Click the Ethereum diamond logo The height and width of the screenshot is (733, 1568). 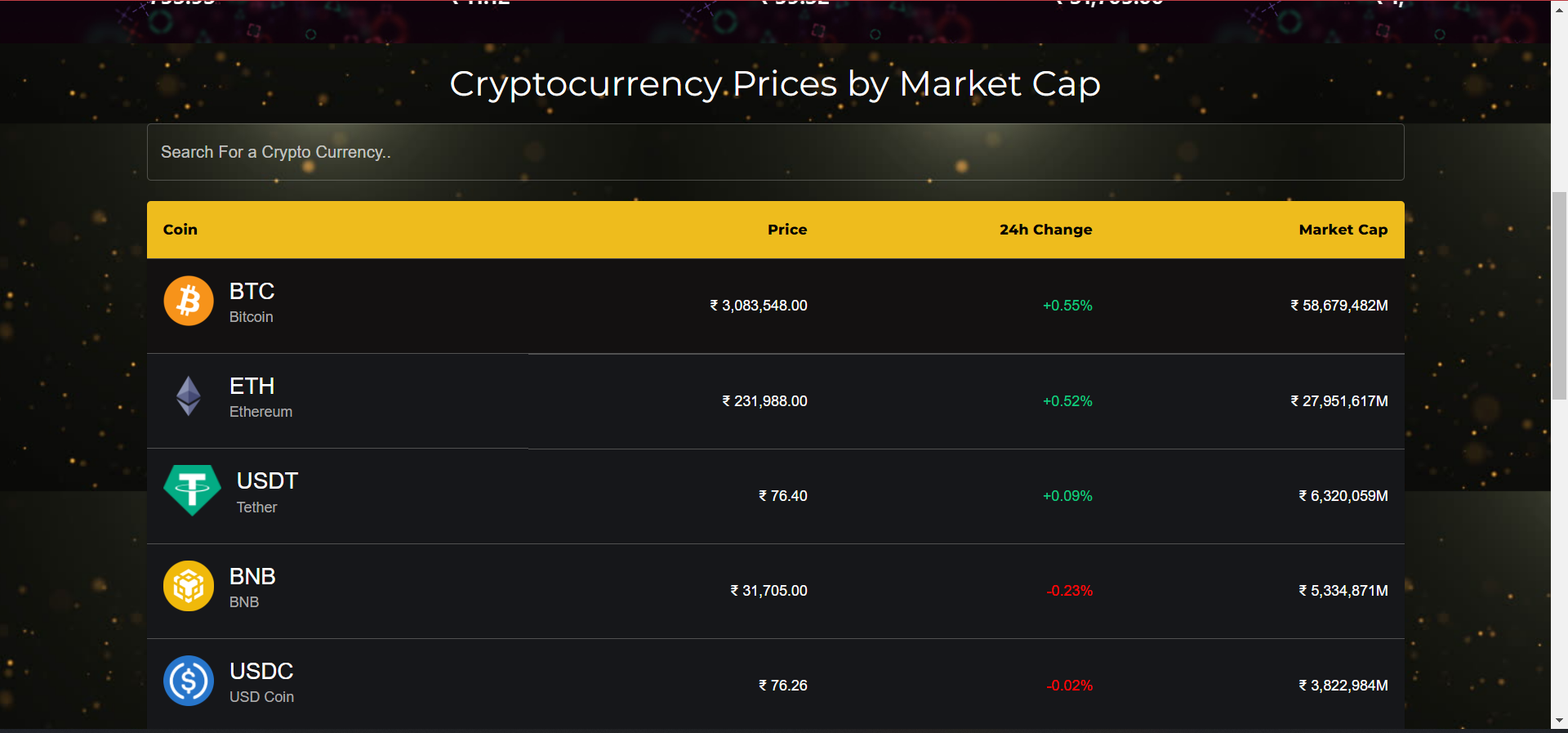(x=189, y=396)
